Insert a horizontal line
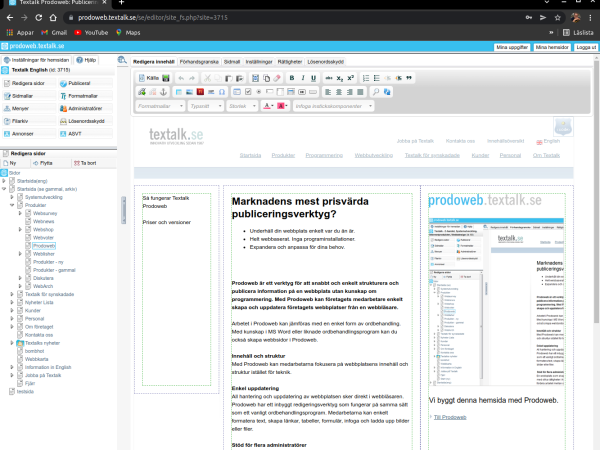Image resolution: width=600 pixels, height=450 pixels. point(211,92)
